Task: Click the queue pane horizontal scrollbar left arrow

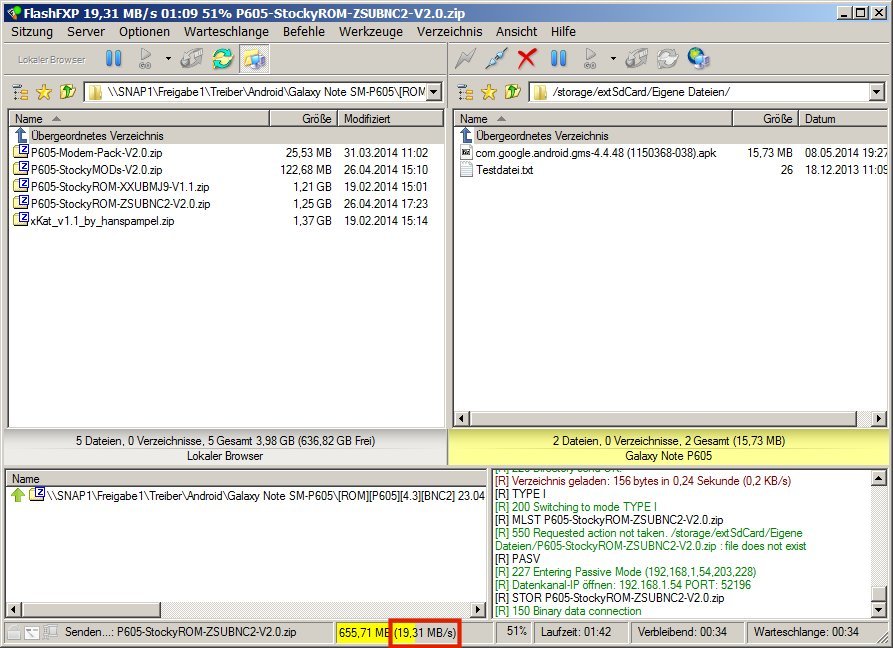Action: point(14,609)
